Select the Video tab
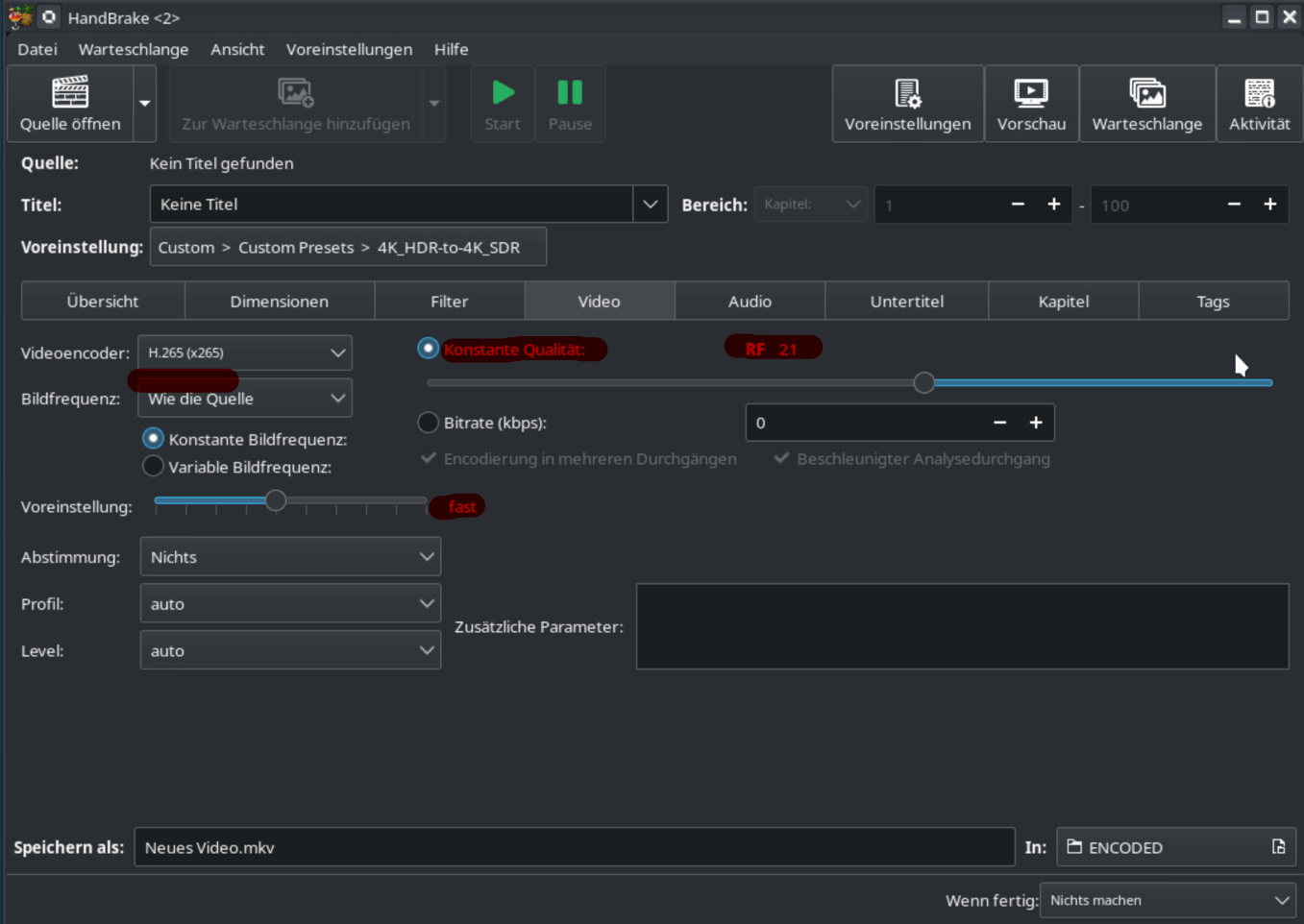This screenshot has width=1304, height=924. (x=600, y=301)
